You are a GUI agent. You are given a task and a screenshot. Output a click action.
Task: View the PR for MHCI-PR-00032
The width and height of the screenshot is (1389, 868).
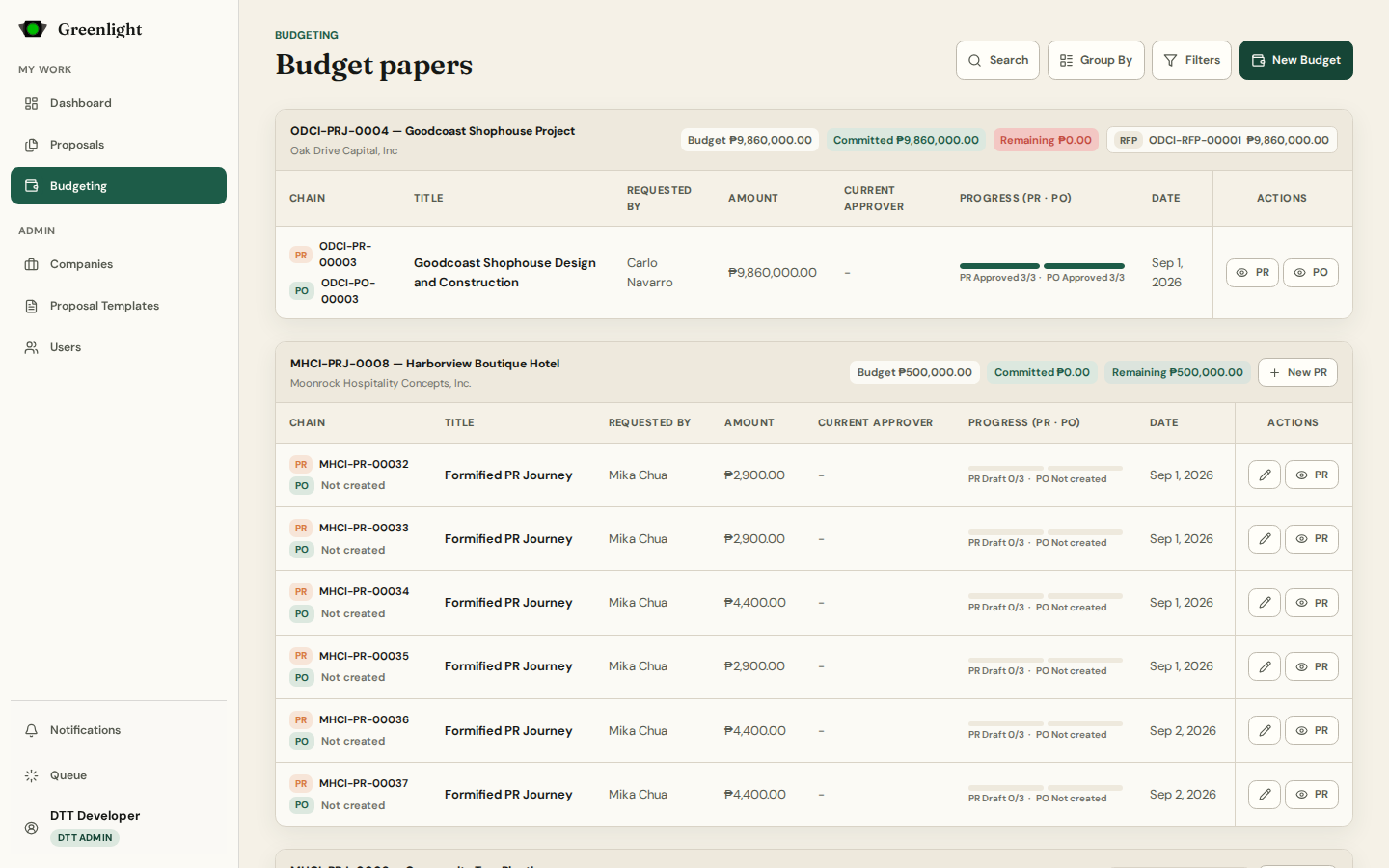1312,475
